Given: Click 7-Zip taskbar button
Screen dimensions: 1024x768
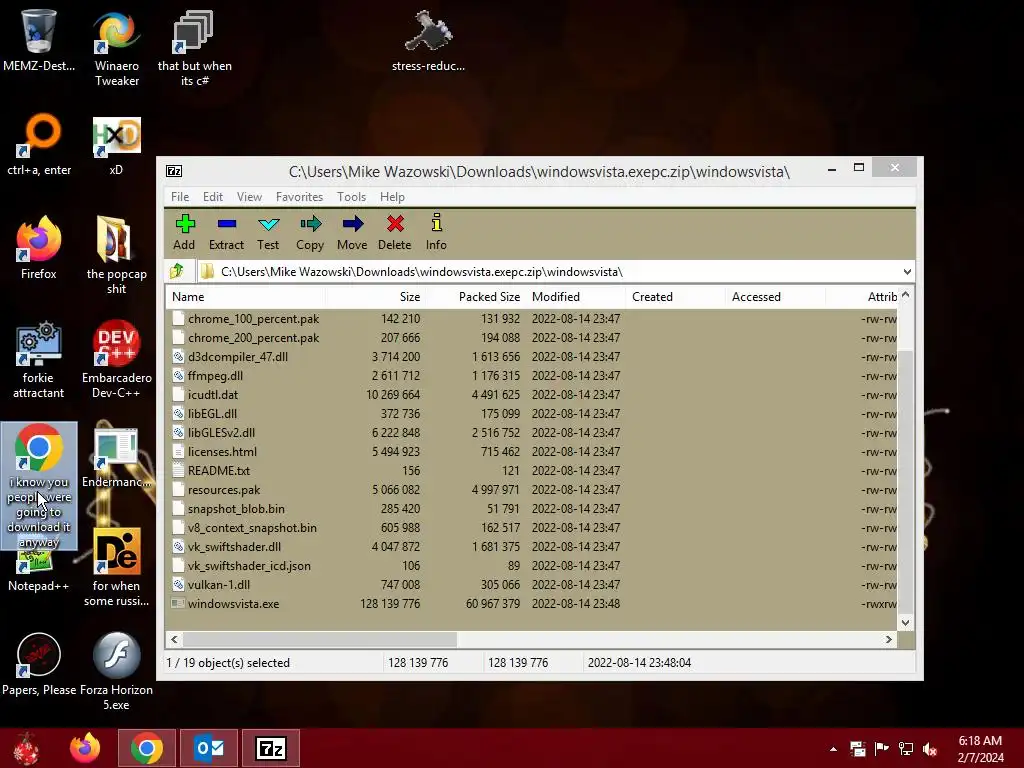Looking at the screenshot, I should coord(271,748).
